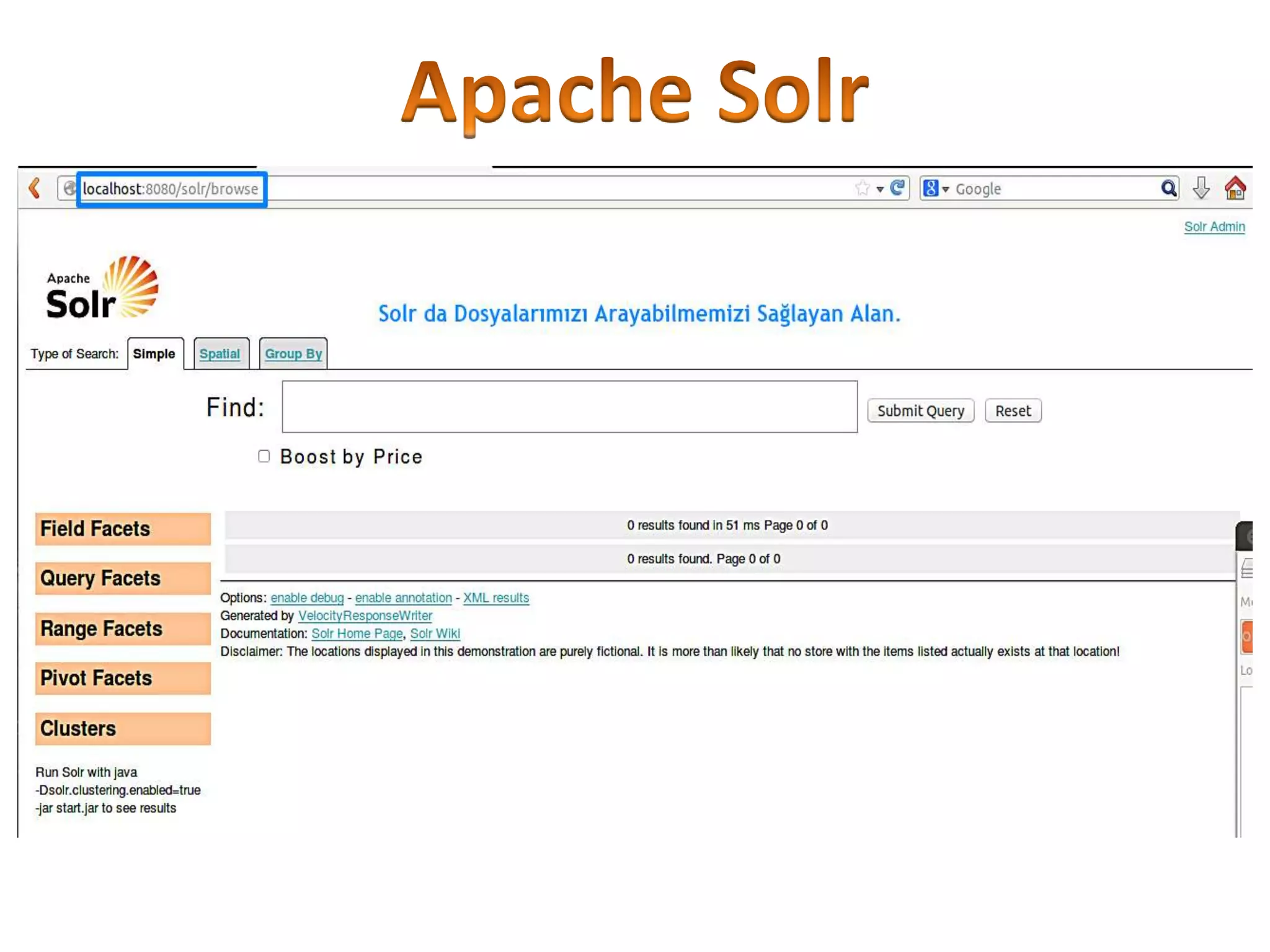Viewport: 1270px width, 952px height.
Task: Open the downloads arrow icon
Action: pos(1201,188)
